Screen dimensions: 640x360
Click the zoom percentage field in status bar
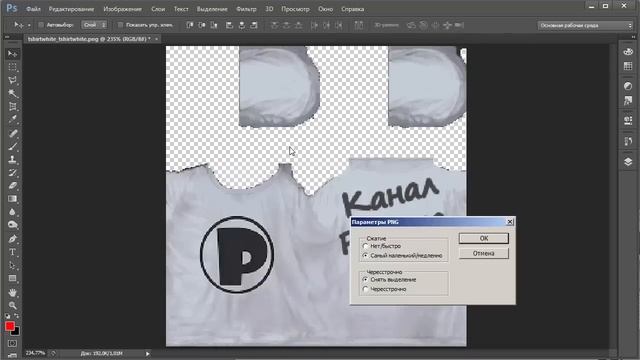click(x=35, y=353)
